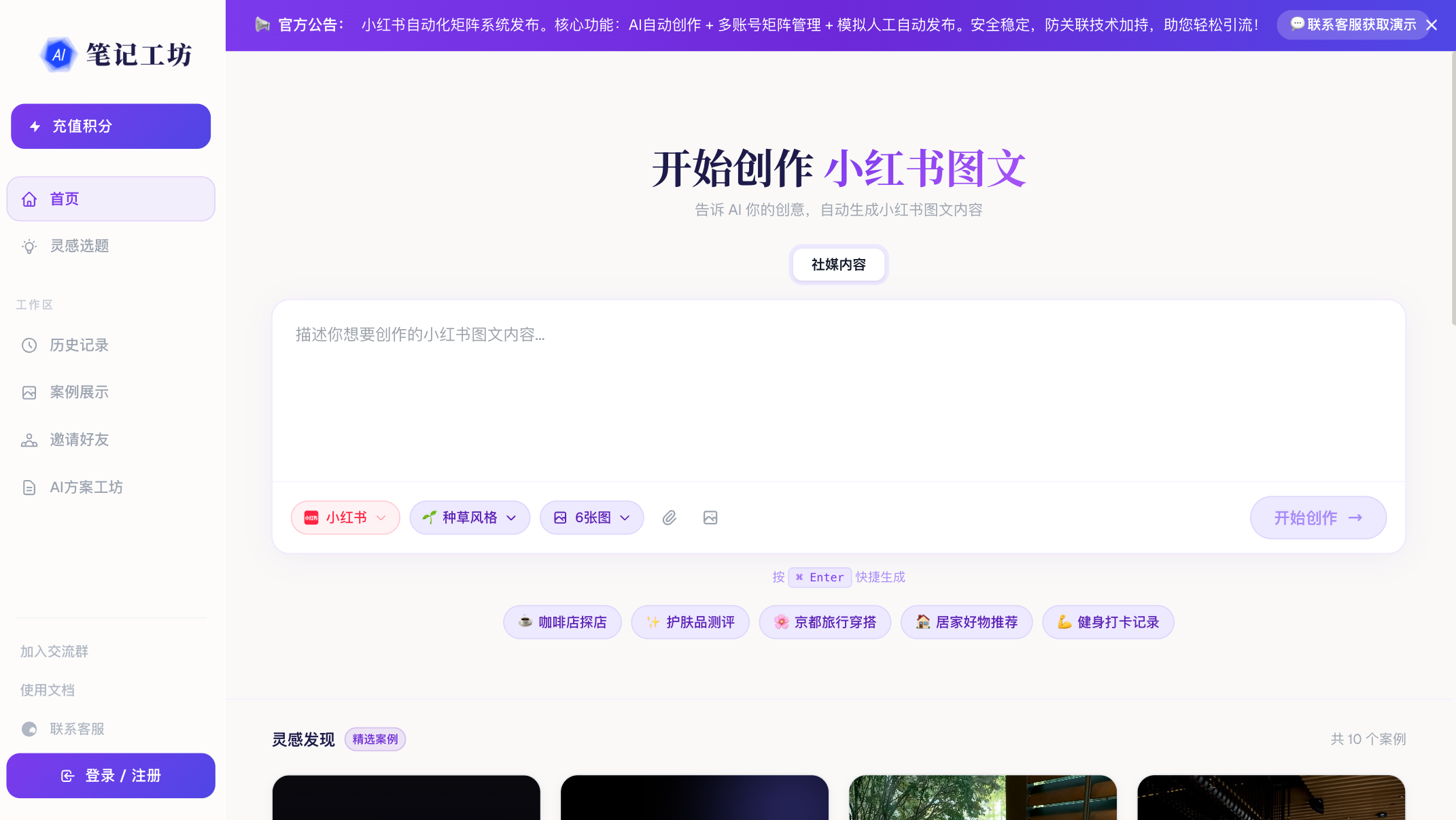The width and height of the screenshot is (1456, 820).
Task: Click the flexed arm icon in 健身打卡记录
Action: [1064, 622]
